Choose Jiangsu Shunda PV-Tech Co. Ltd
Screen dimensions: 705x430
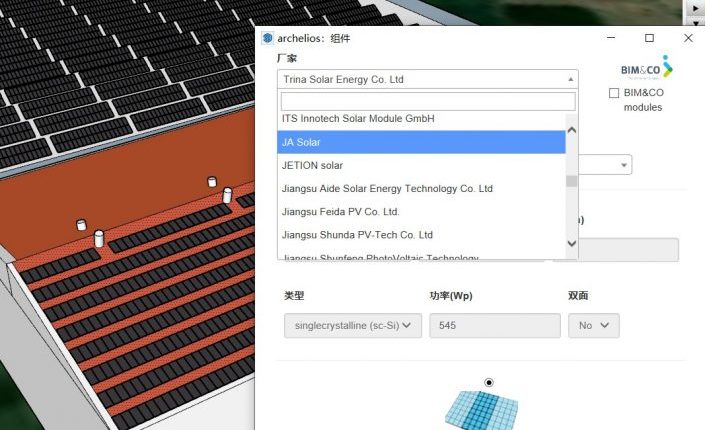(x=421, y=235)
